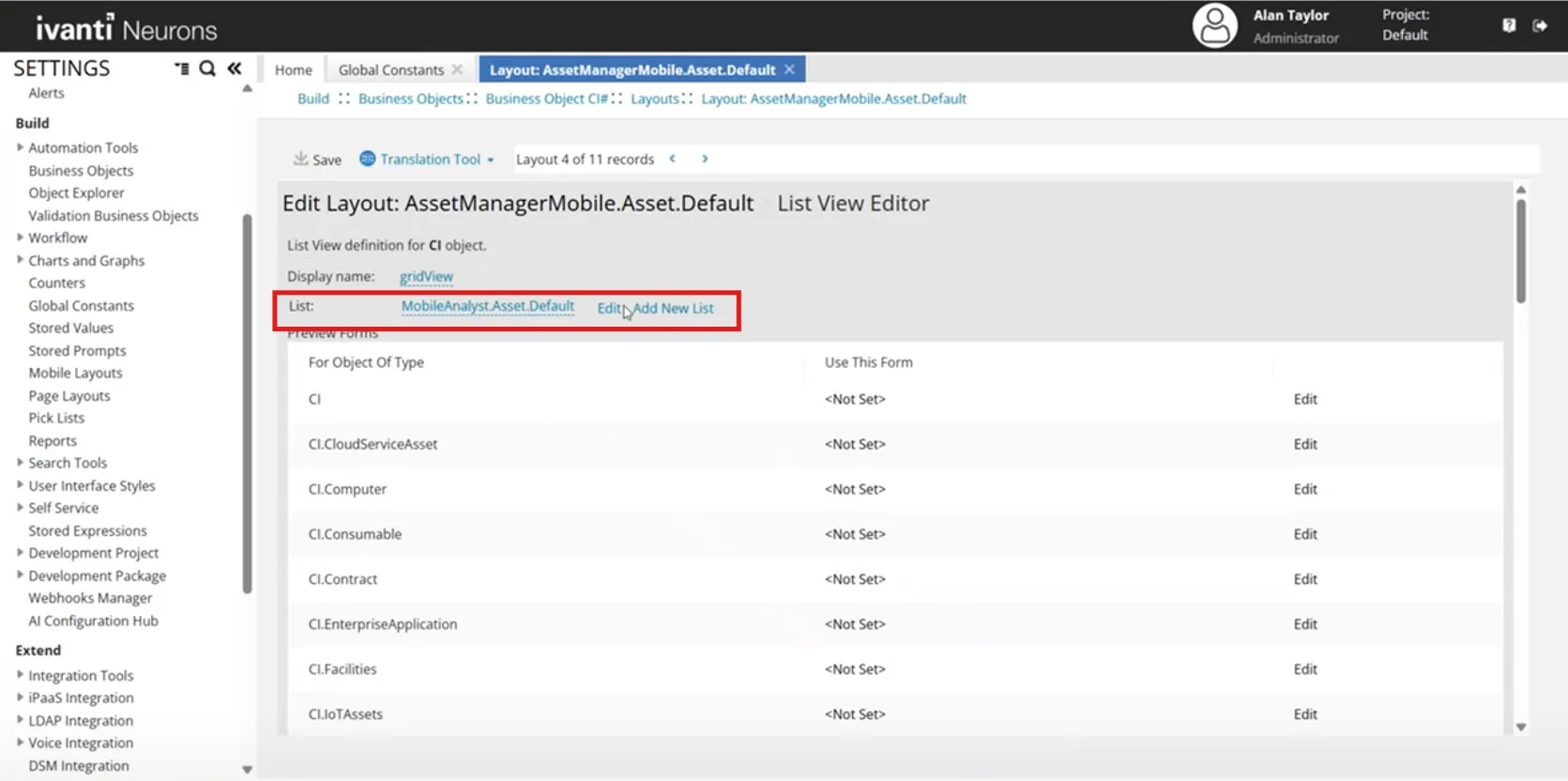Click the Settings tree list view icon

(x=181, y=69)
